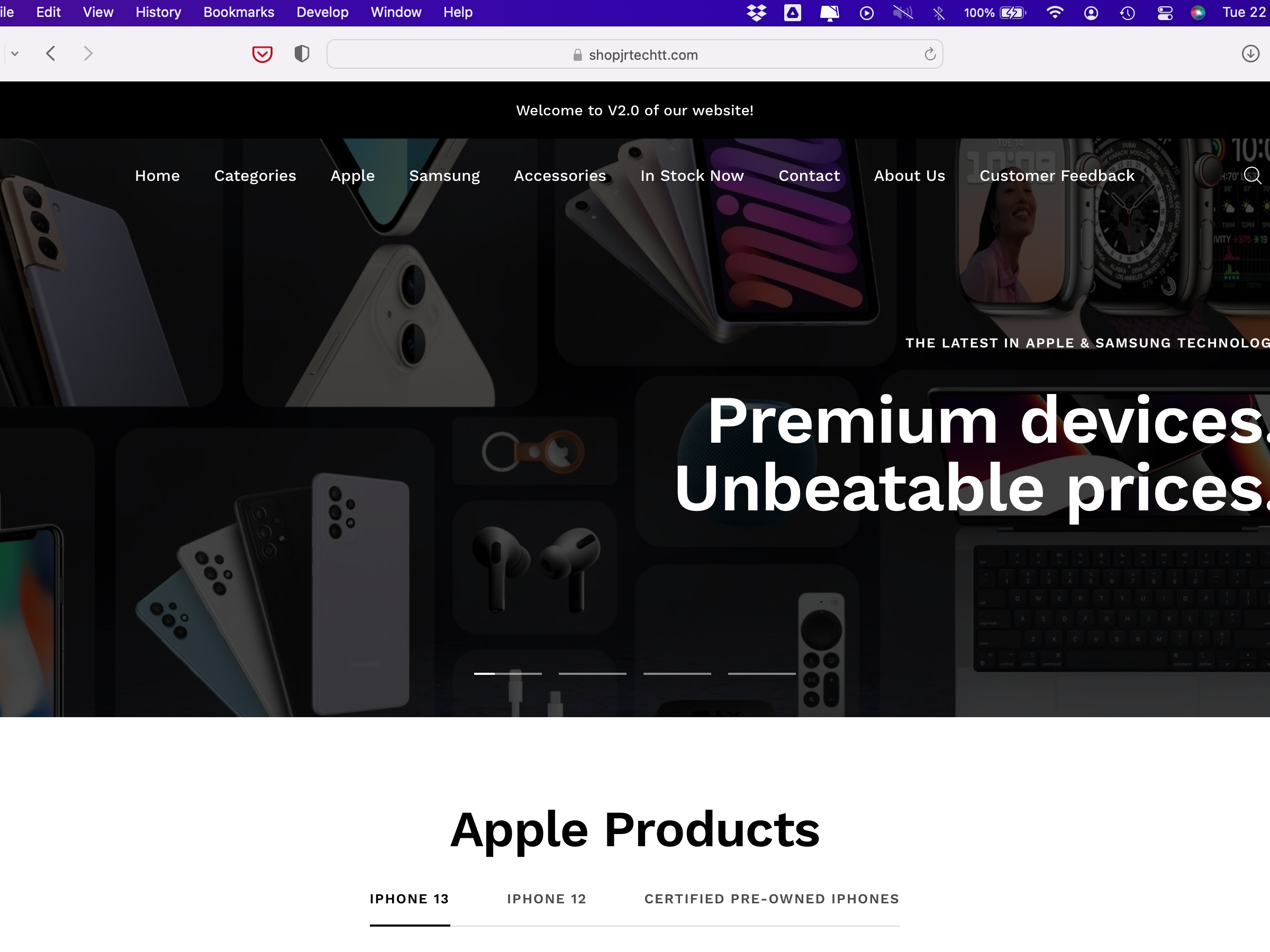Go to the Customer Feedback page
The height and width of the screenshot is (952, 1270).
point(1057,176)
